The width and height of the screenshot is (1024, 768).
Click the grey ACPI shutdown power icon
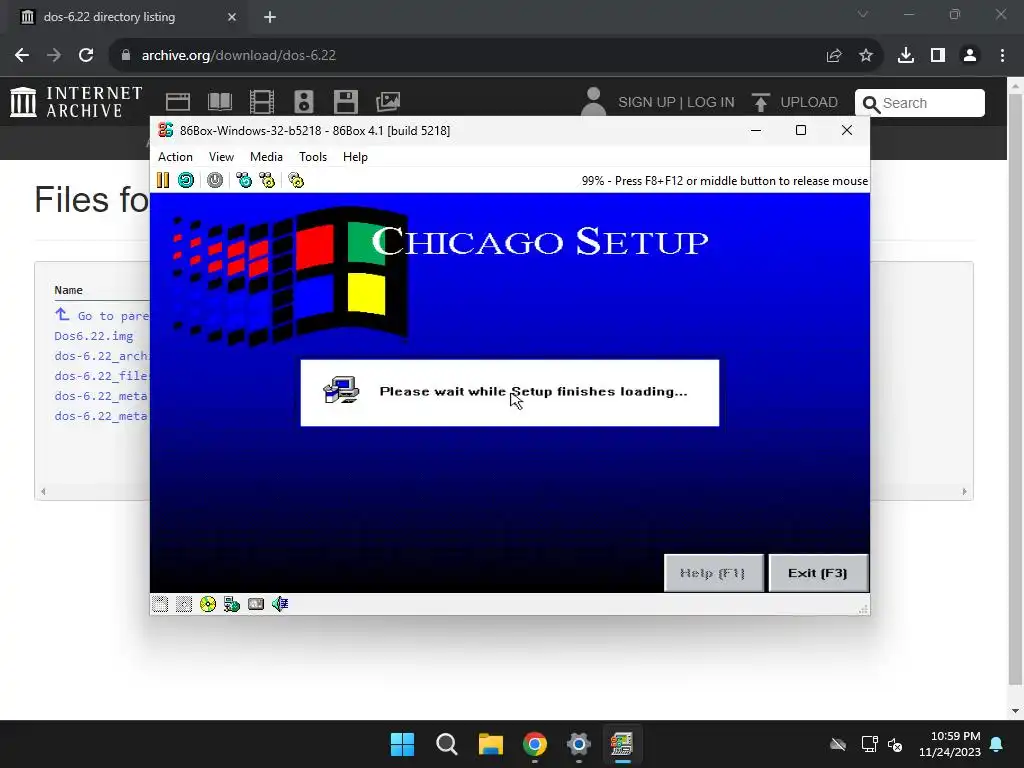pos(215,180)
